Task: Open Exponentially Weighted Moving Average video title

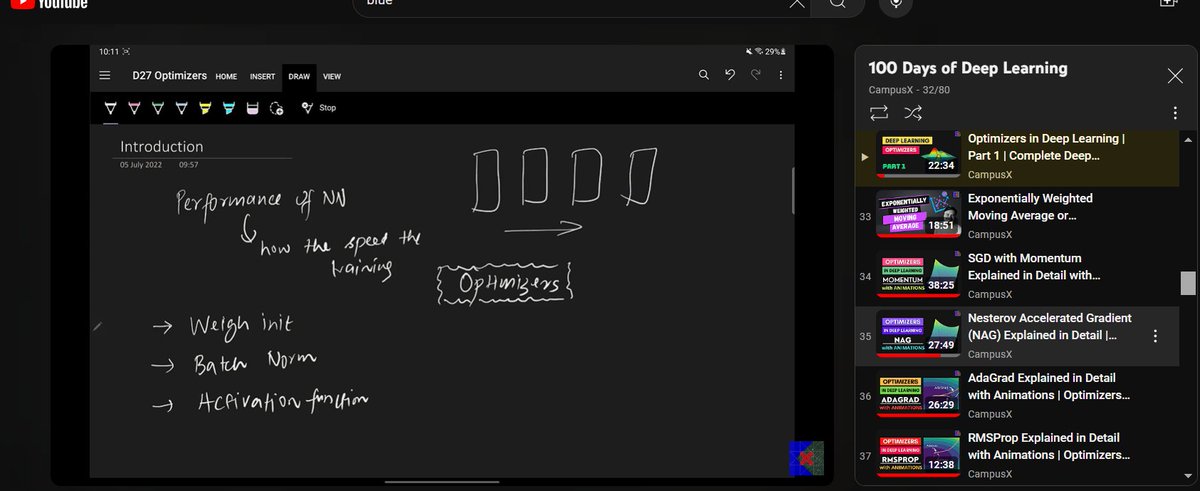Action: 1030,207
